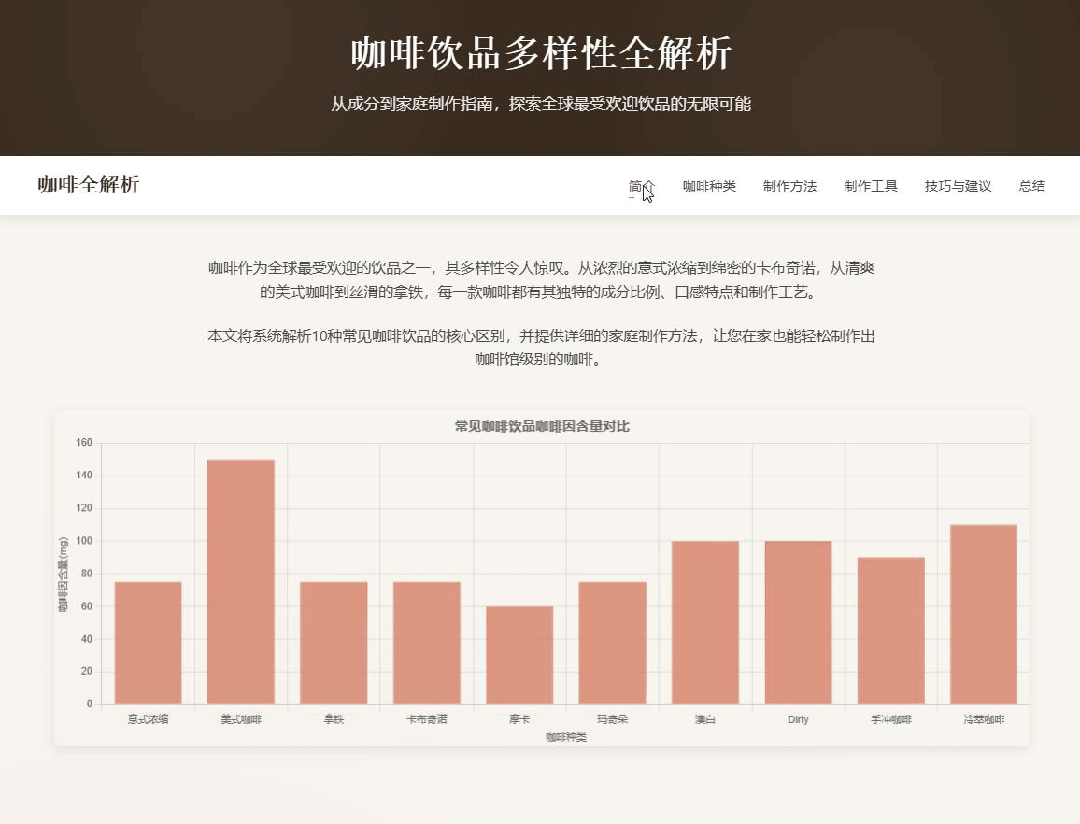Viewport: 1080px width, 824px height.
Task: Select the Dirty coffee bar
Action: tap(798, 622)
